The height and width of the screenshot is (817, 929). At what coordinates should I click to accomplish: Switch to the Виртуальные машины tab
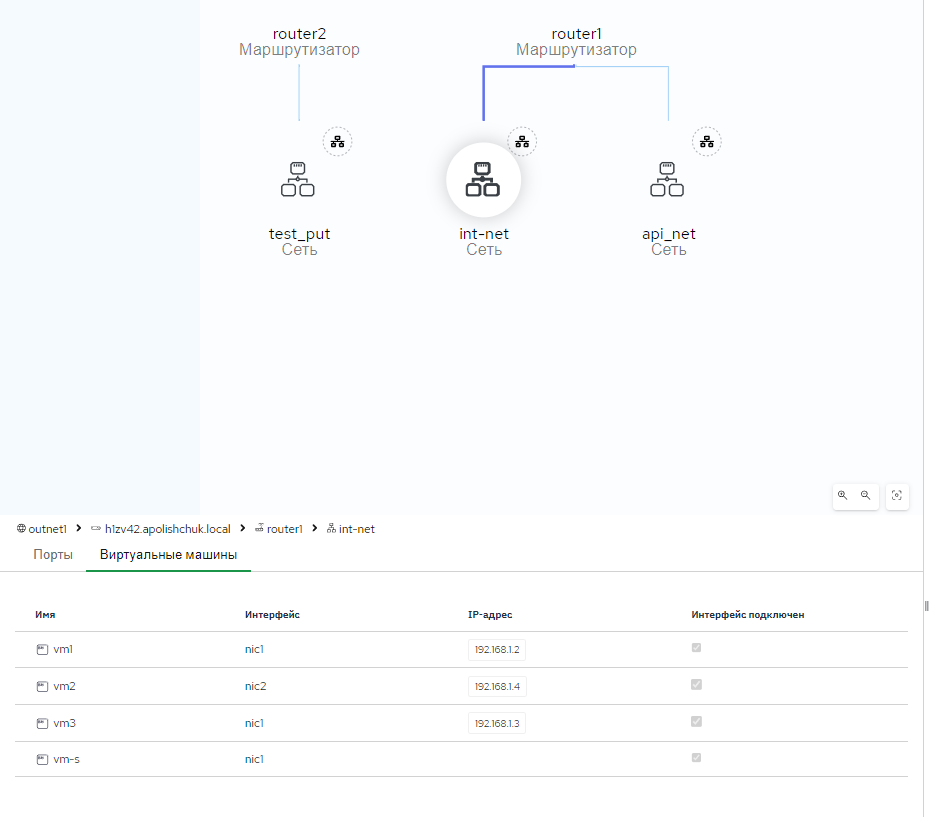click(x=168, y=555)
